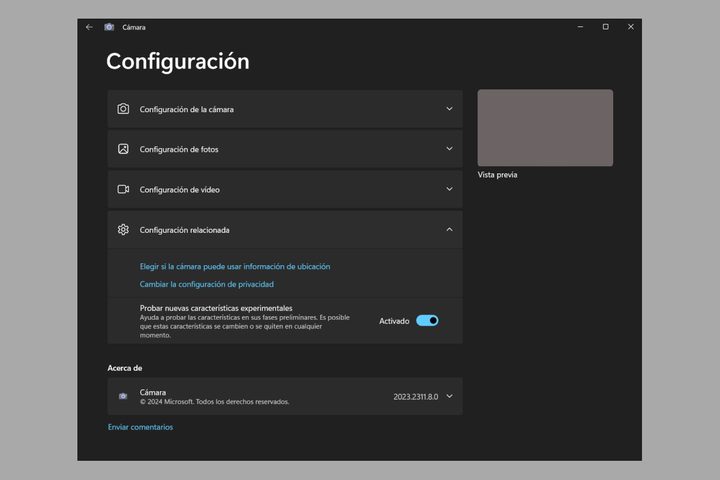Minimize the Cámara window
This screenshot has width=720, height=480.
pyautogui.click(x=580, y=27)
